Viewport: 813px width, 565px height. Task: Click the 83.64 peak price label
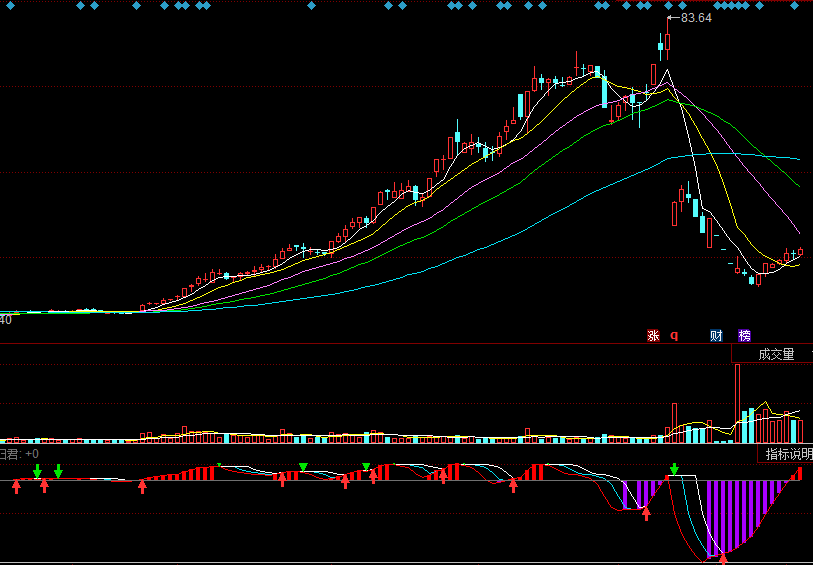[x=696, y=18]
